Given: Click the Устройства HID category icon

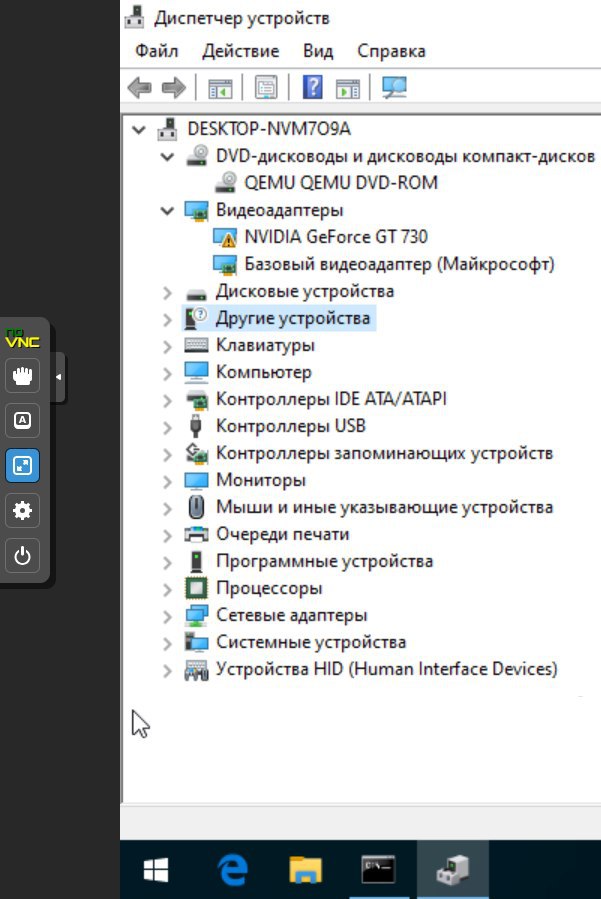Looking at the screenshot, I should click(x=196, y=670).
